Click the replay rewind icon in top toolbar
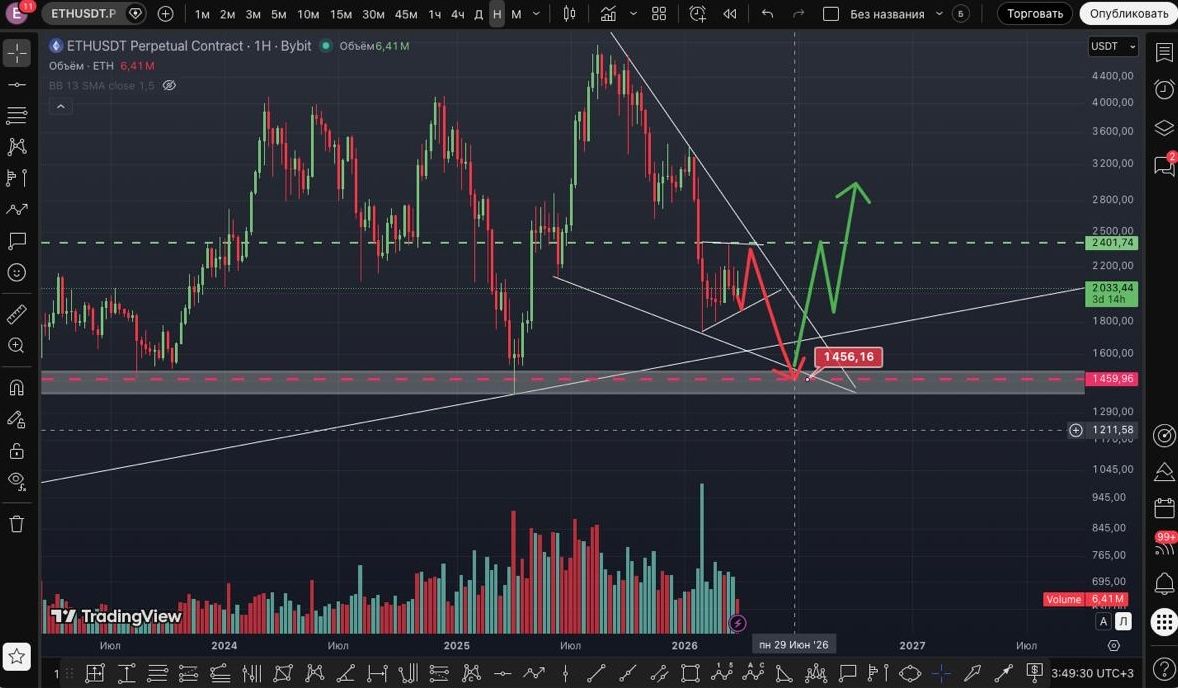 730,14
